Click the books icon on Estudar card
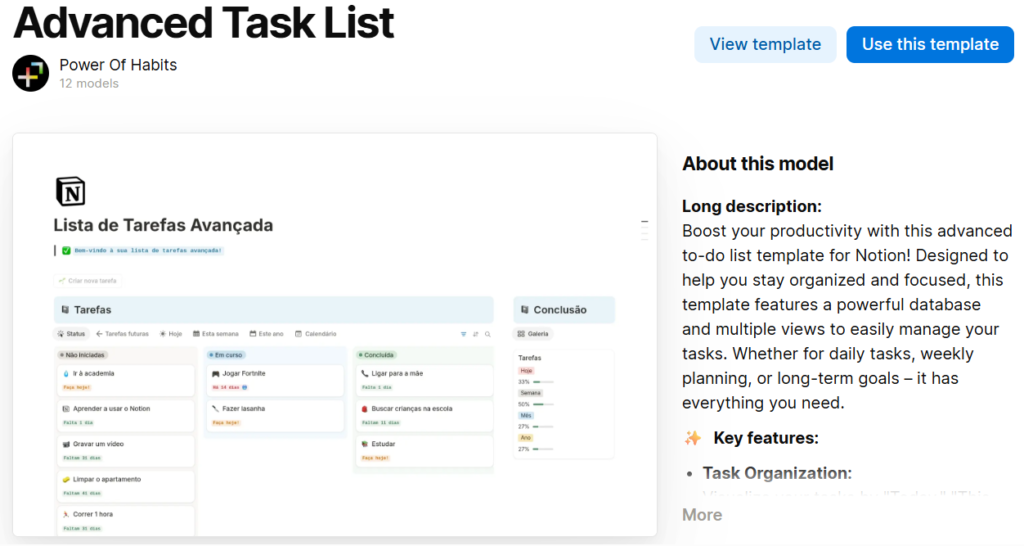 click(x=364, y=444)
